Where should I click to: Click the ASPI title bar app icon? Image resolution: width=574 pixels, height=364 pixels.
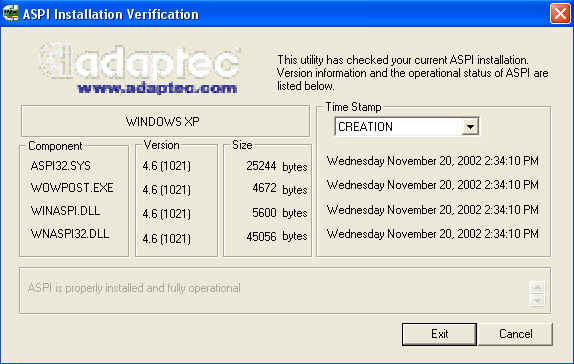coord(10,14)
